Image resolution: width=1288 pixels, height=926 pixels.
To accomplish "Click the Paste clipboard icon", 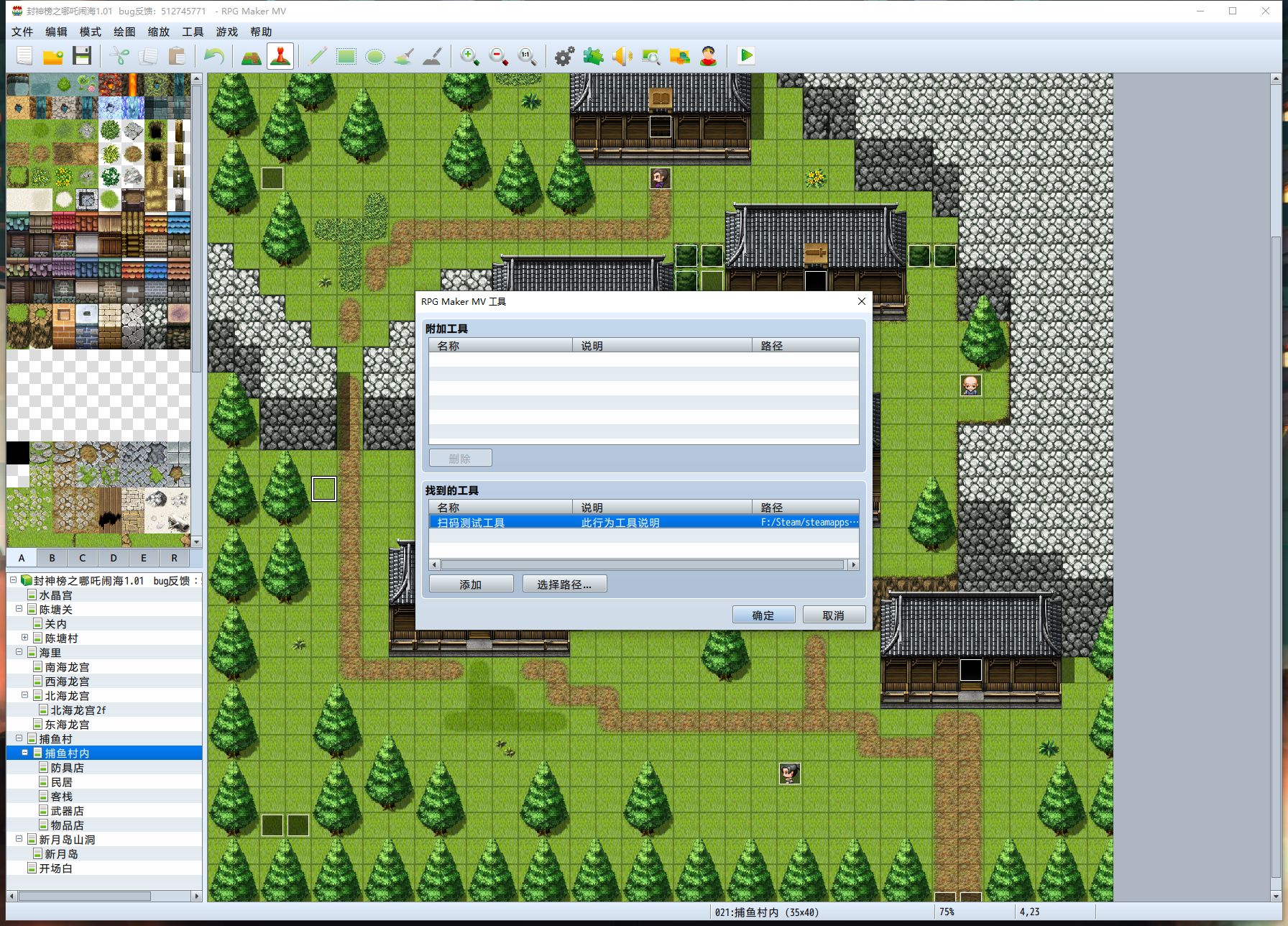I will pyautogui.click(x=177, y=56).
